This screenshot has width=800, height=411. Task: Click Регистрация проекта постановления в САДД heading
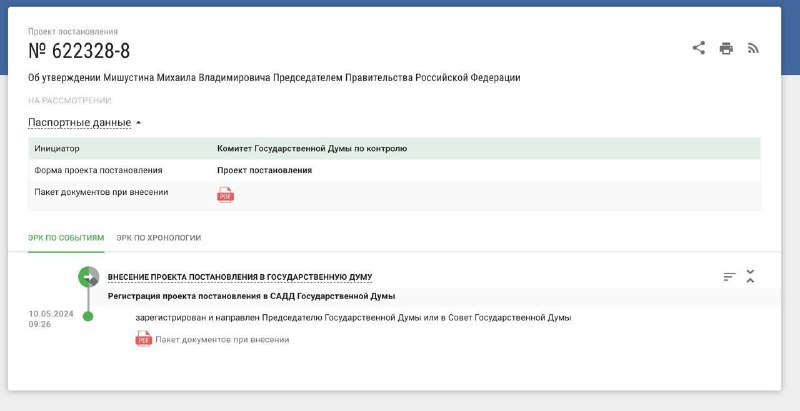[252, 296]
